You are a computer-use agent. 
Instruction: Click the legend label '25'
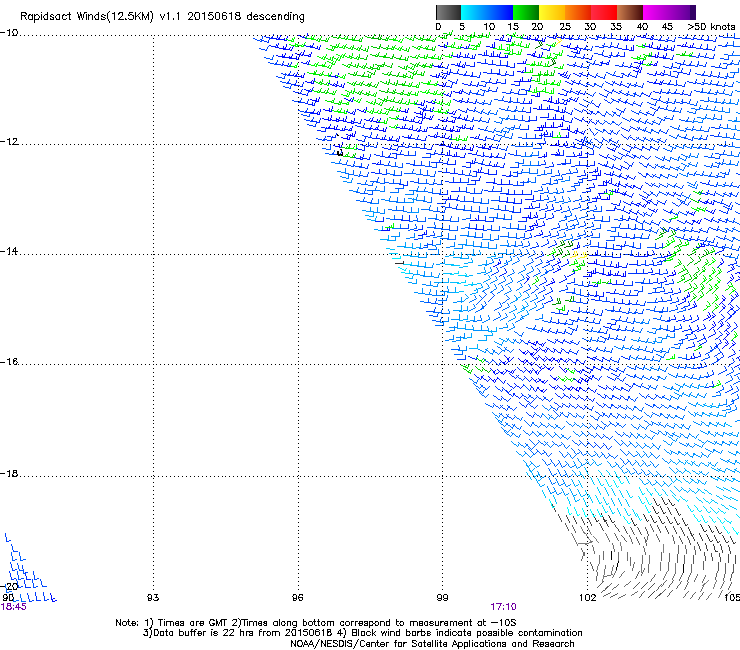(x=565, y=27)
